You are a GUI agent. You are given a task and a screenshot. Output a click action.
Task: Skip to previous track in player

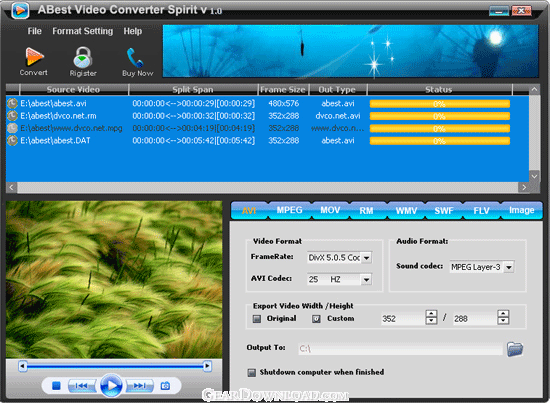(81, 386)
